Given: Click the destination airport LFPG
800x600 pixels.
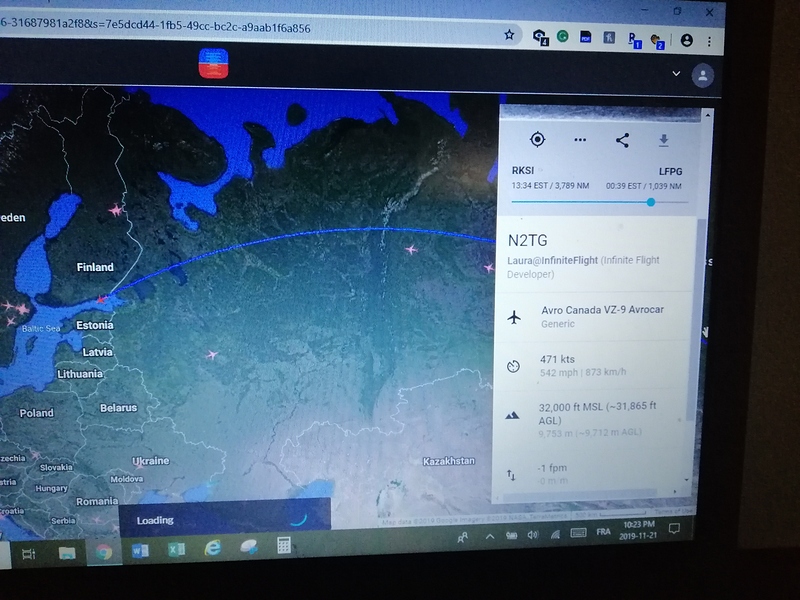Looking at the screenshot, I should click(x=670, y=171).
